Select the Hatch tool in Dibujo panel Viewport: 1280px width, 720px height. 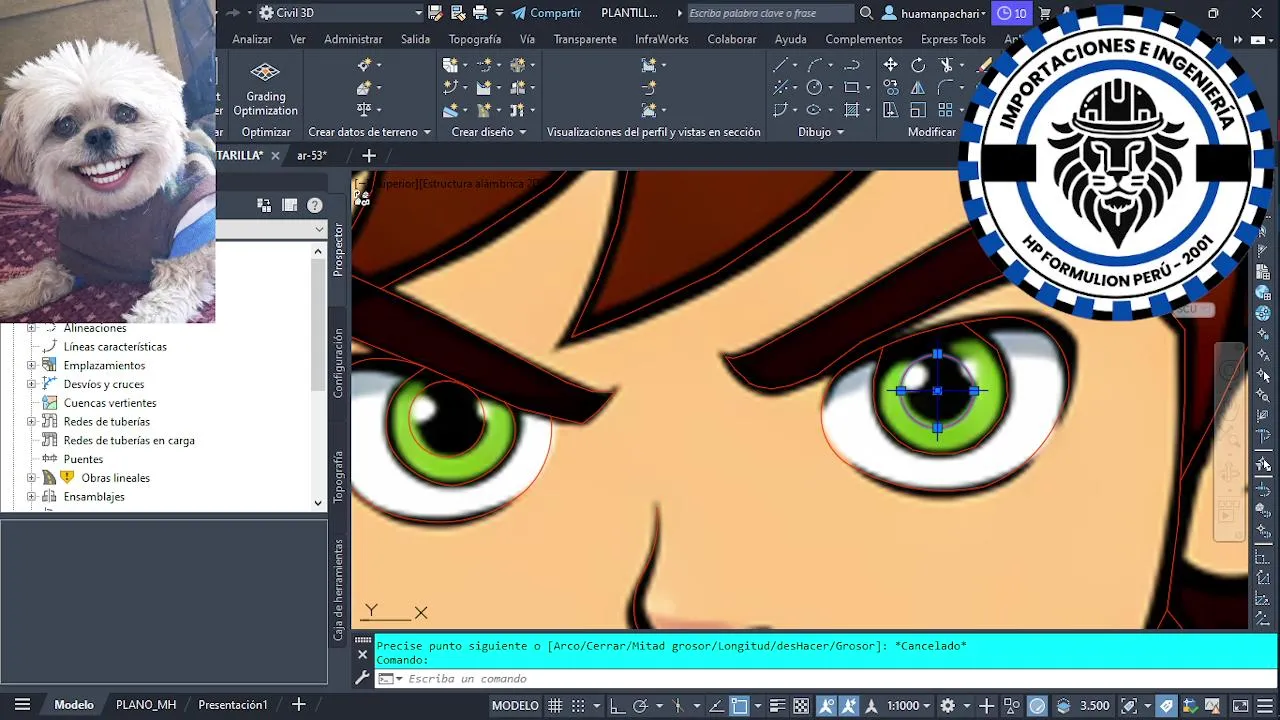click(851, 110)
